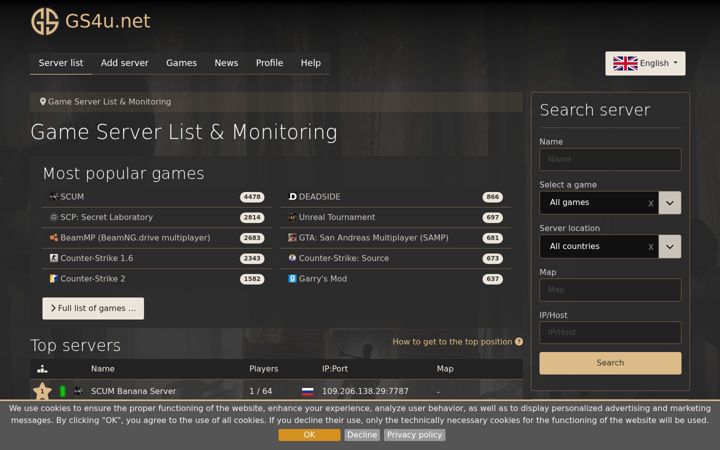Open the SCUM game link

72,197
